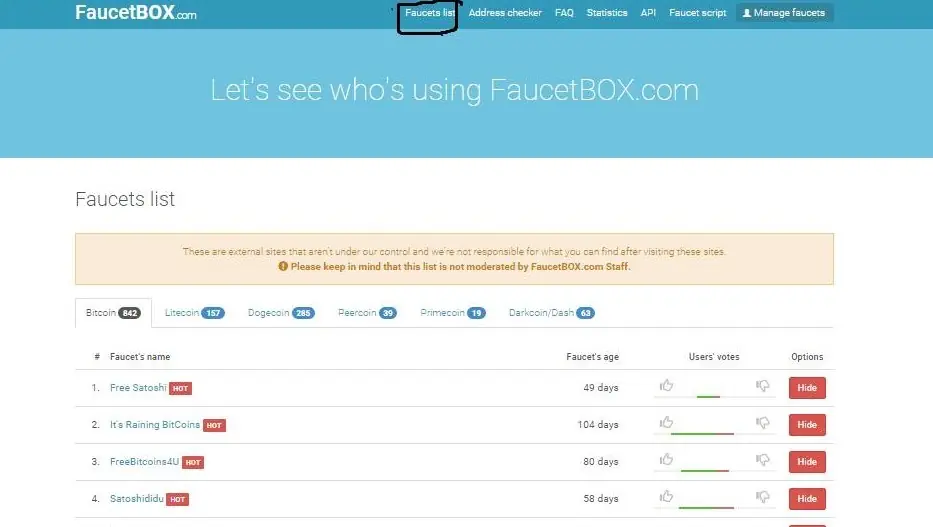Click the 49 days age cell
933x527 pixels.
(600, 388)
